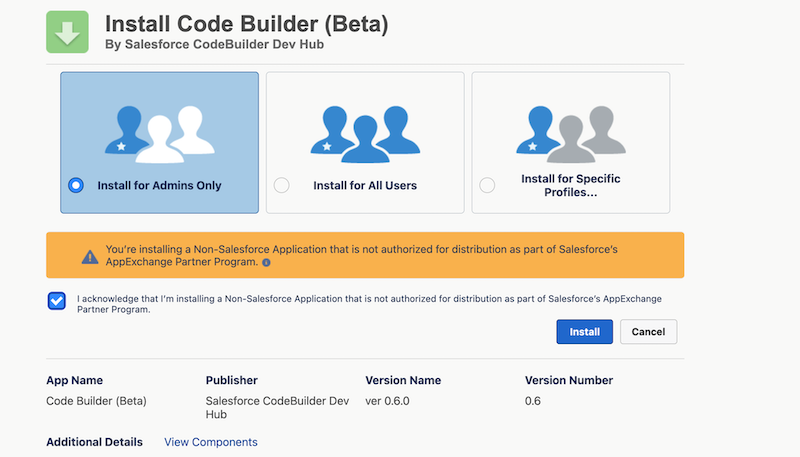Click the Install for Admins Only label
Screen dimensions: 800x457
(159, 185)
